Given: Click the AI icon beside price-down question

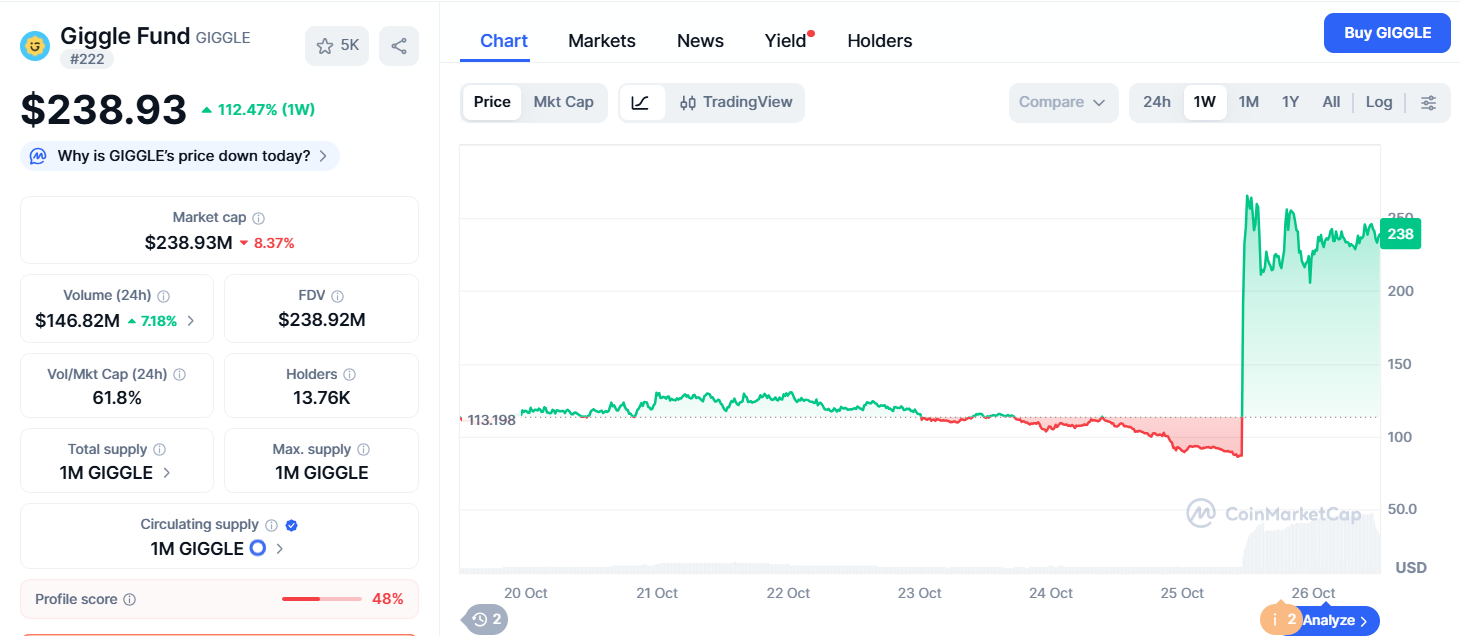Looking at the screenshot, I should click(38, 156).
